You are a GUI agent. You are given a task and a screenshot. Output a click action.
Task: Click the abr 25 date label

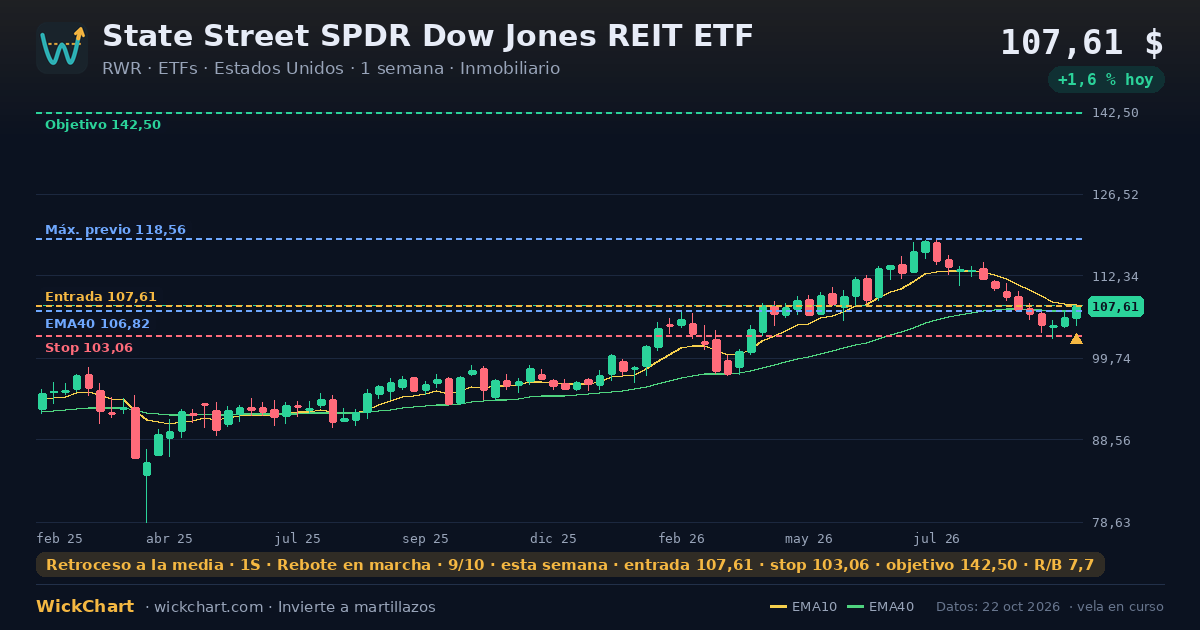[x=170, y=539]
